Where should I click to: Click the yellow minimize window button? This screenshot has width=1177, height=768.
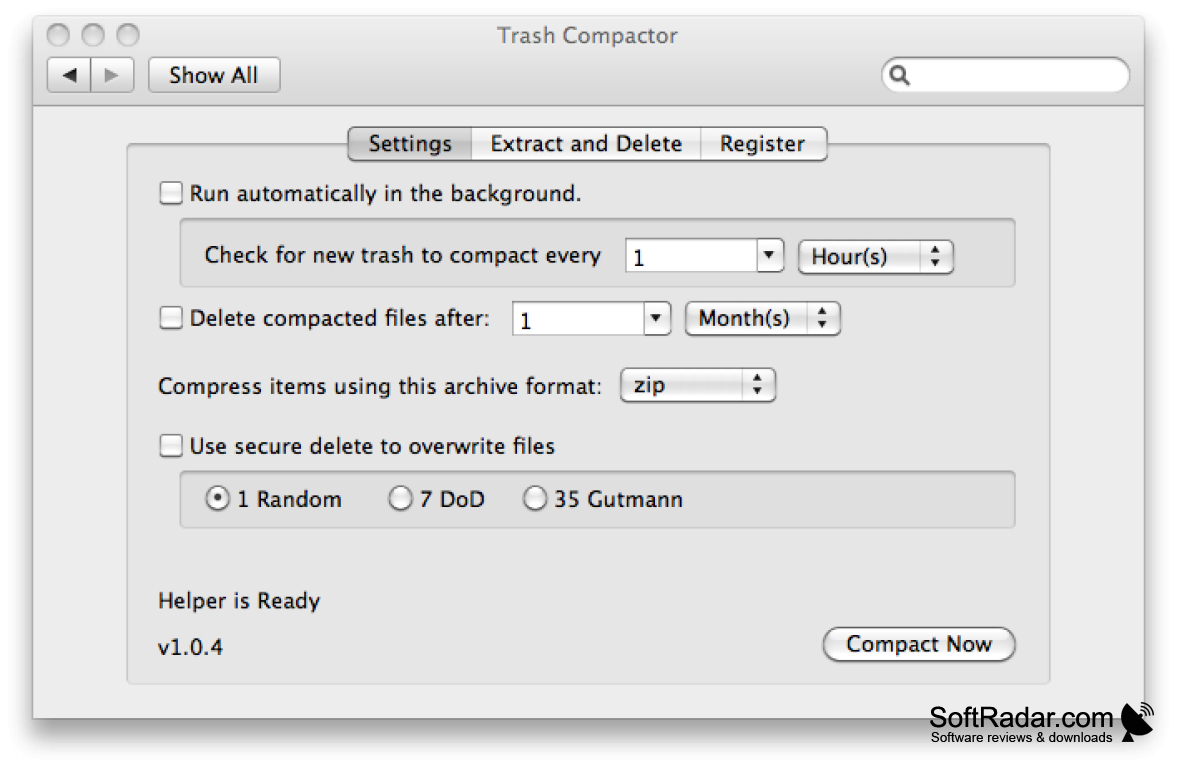[93, 35]
